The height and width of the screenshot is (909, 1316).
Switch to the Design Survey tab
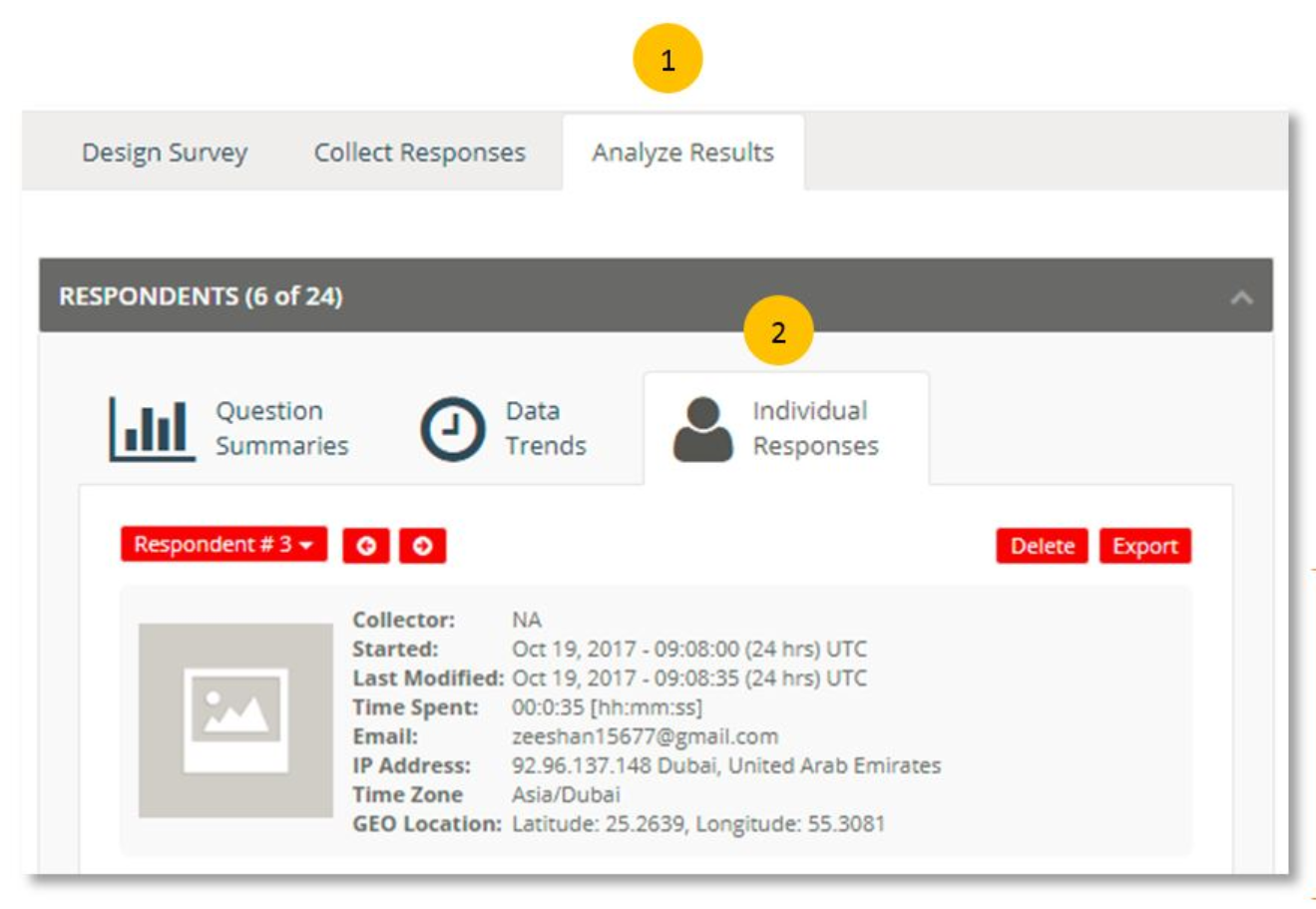click(165, 153)
